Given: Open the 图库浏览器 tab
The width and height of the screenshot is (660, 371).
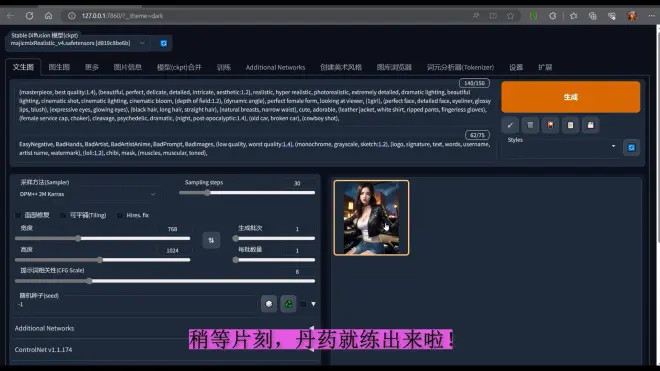Looking at the screenshot, I should (394, 67).
